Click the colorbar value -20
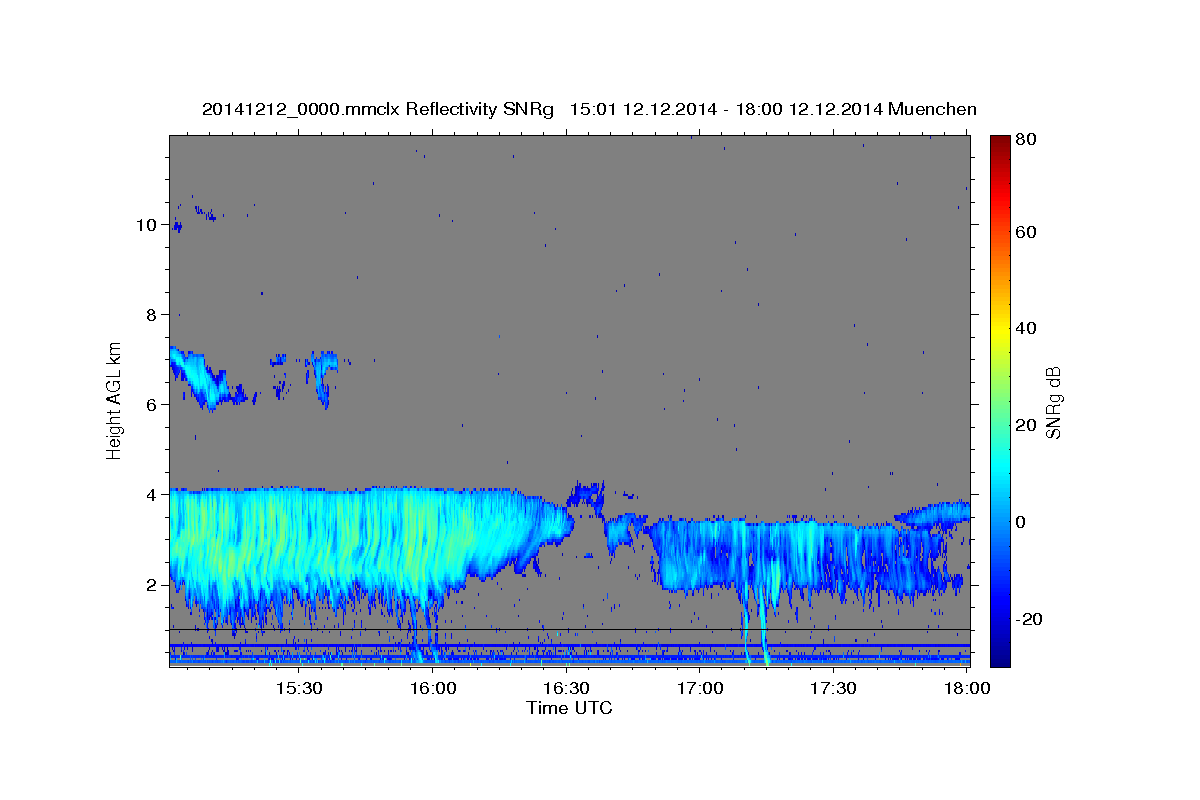The height and width of the screenshot is (800, 1200). 1029,619
